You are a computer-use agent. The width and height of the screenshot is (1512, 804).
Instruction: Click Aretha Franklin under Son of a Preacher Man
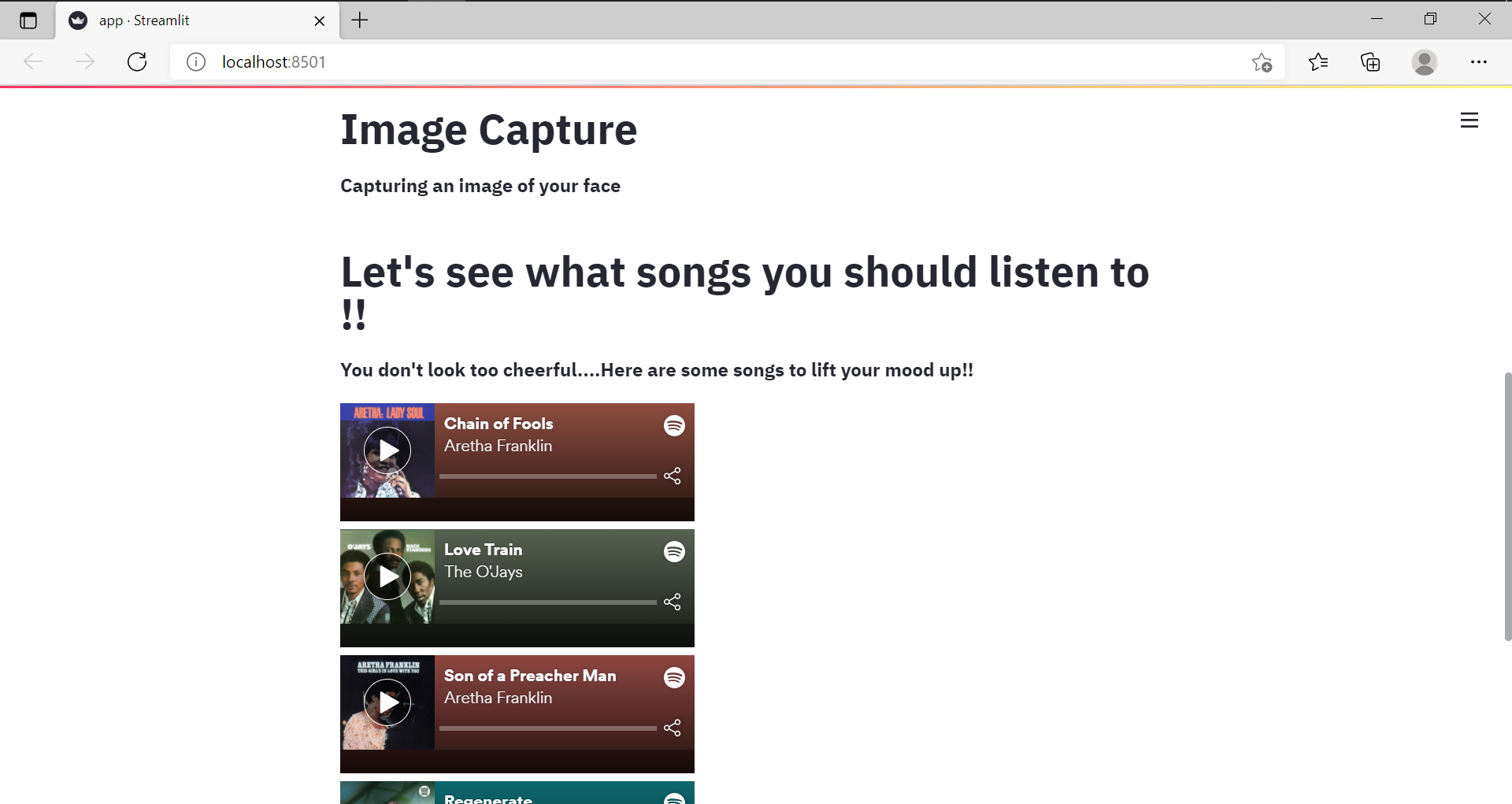(x=498, y=698)
